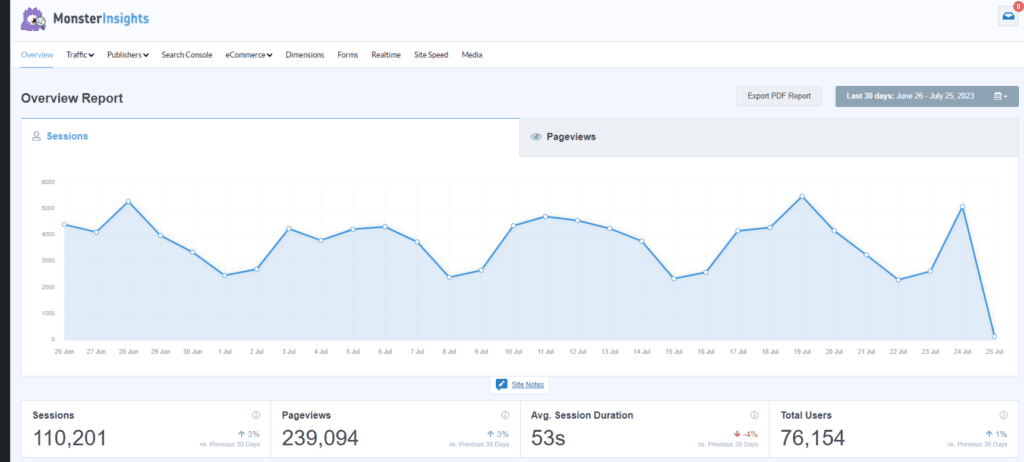Click the 19 Jul peak data point
The image size is (1024, 462).
802,196
